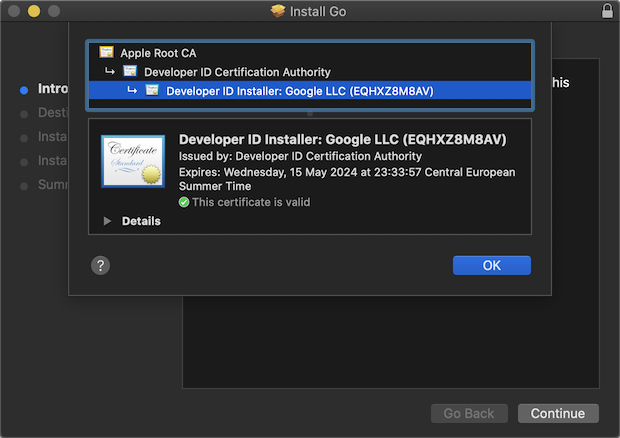The height and width of the screenshot is (438, 620).
Task: Click the Continue button
Action: pos(558,413)
